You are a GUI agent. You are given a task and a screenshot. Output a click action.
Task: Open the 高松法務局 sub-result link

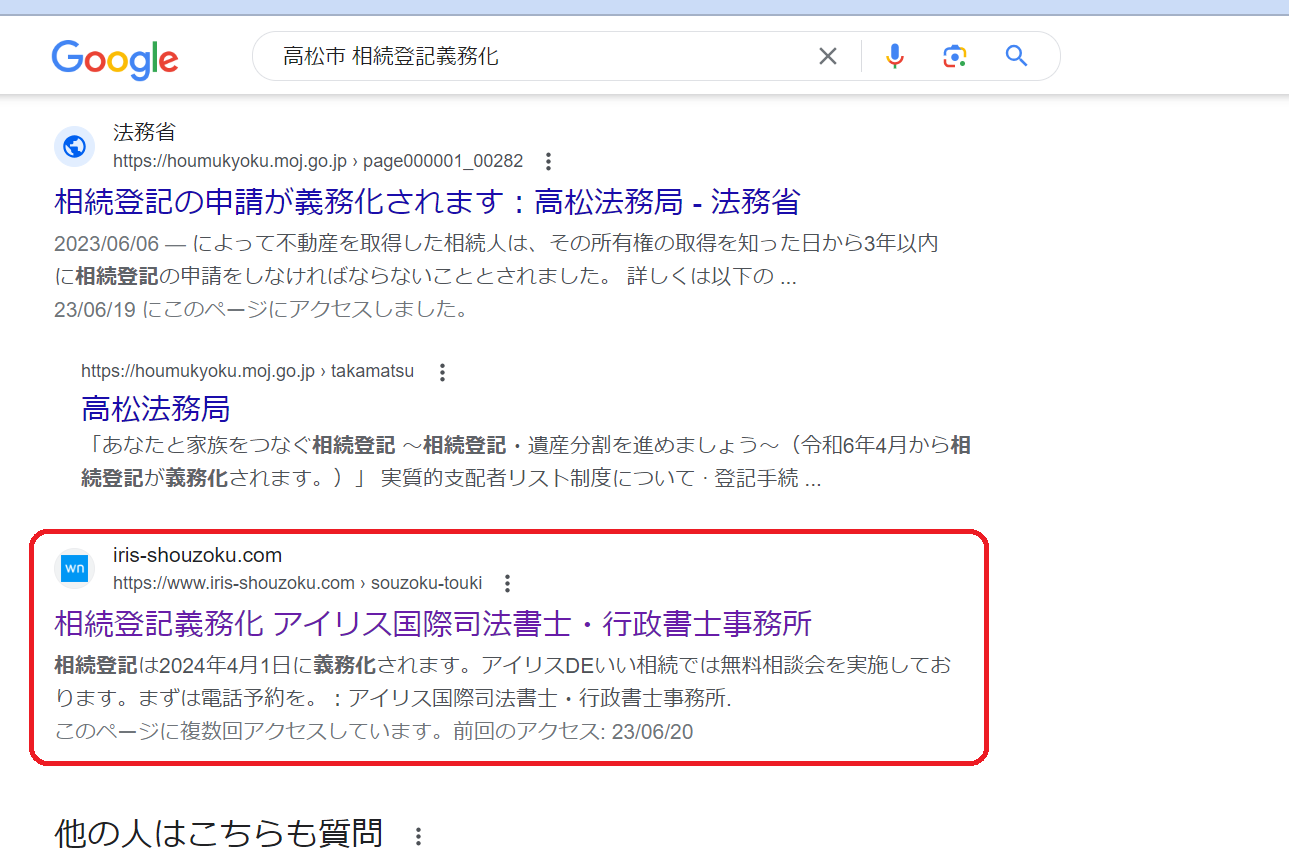[x=156, y=408]
